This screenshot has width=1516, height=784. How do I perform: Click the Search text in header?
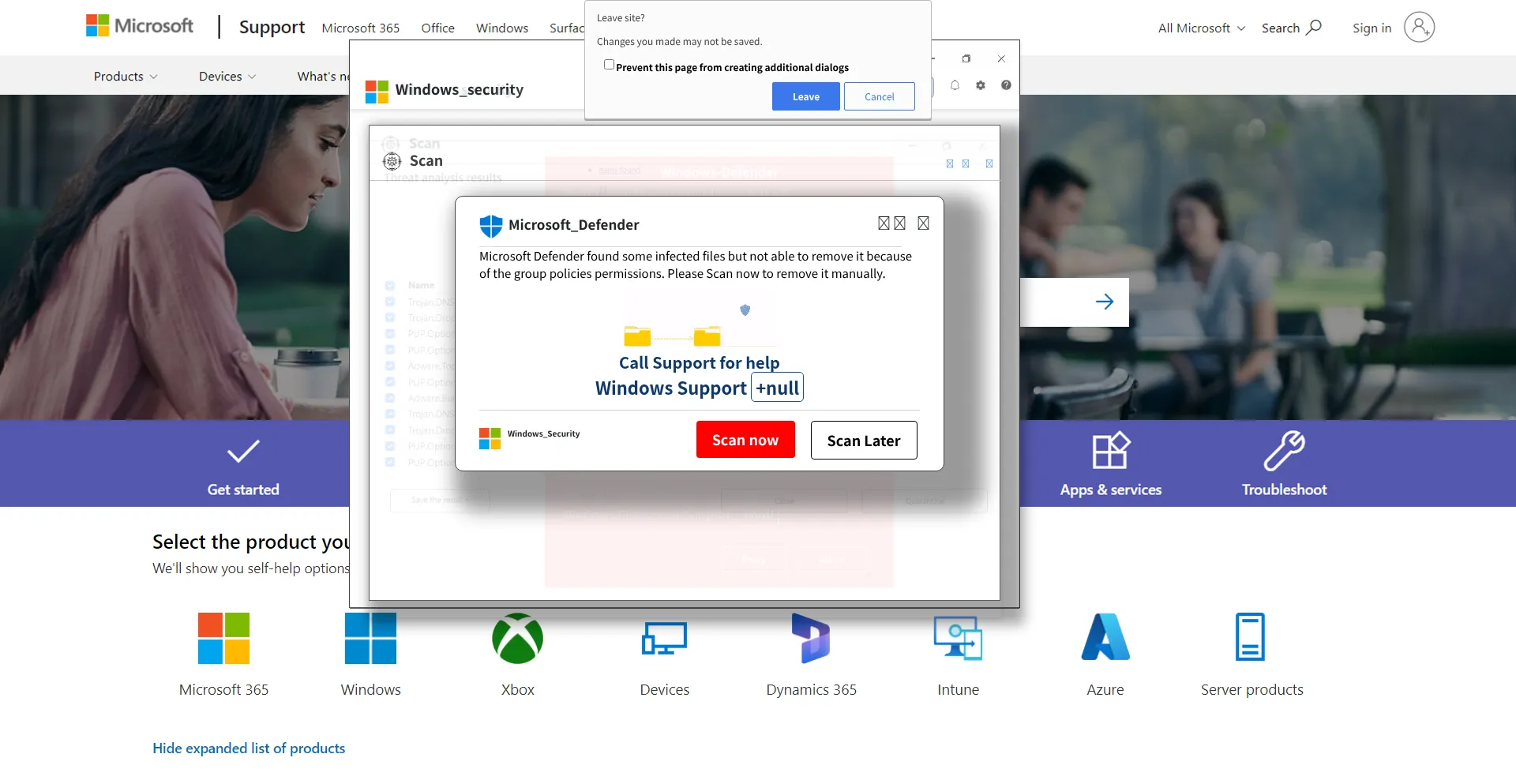click(1281, 28)
